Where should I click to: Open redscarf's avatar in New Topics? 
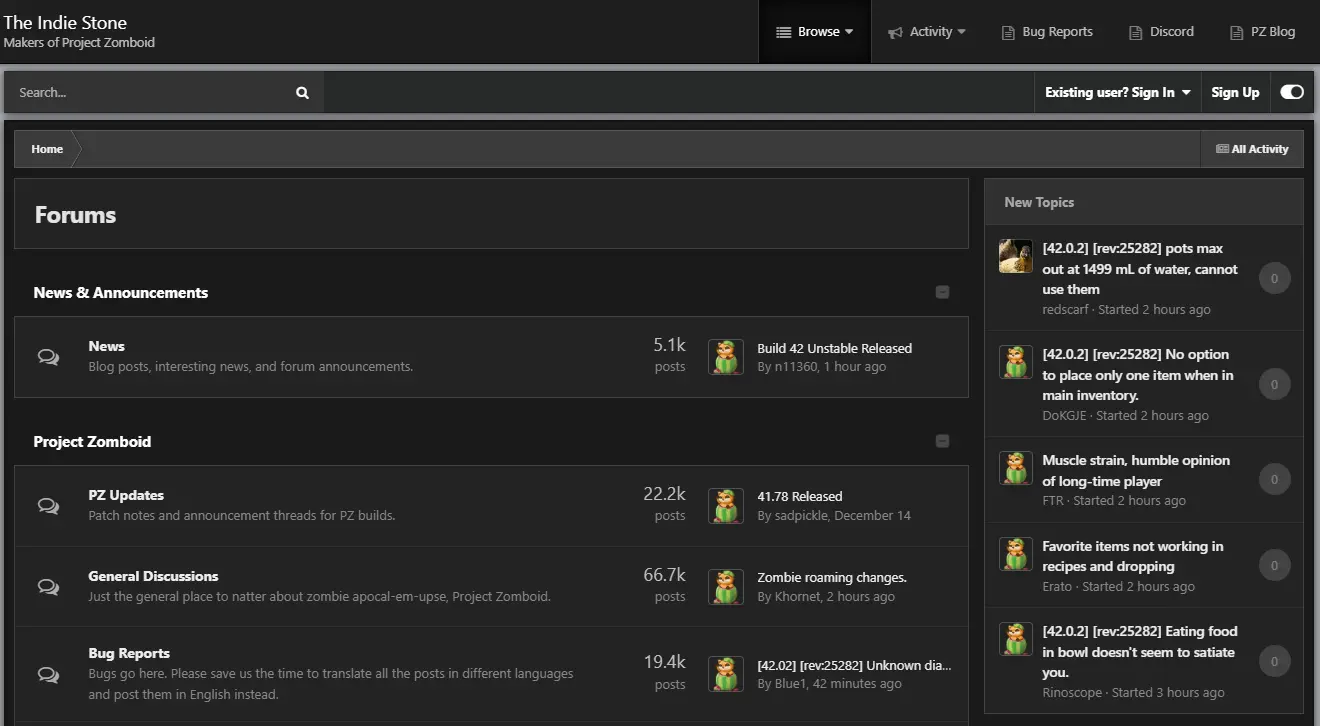tap(1015, 256)
